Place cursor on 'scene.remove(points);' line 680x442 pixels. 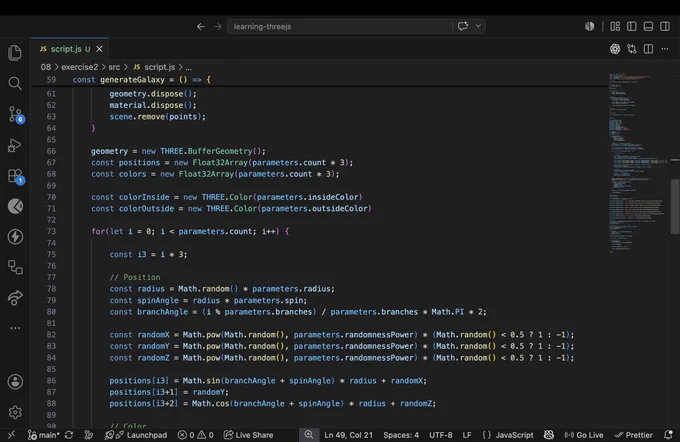click(157, 117)
